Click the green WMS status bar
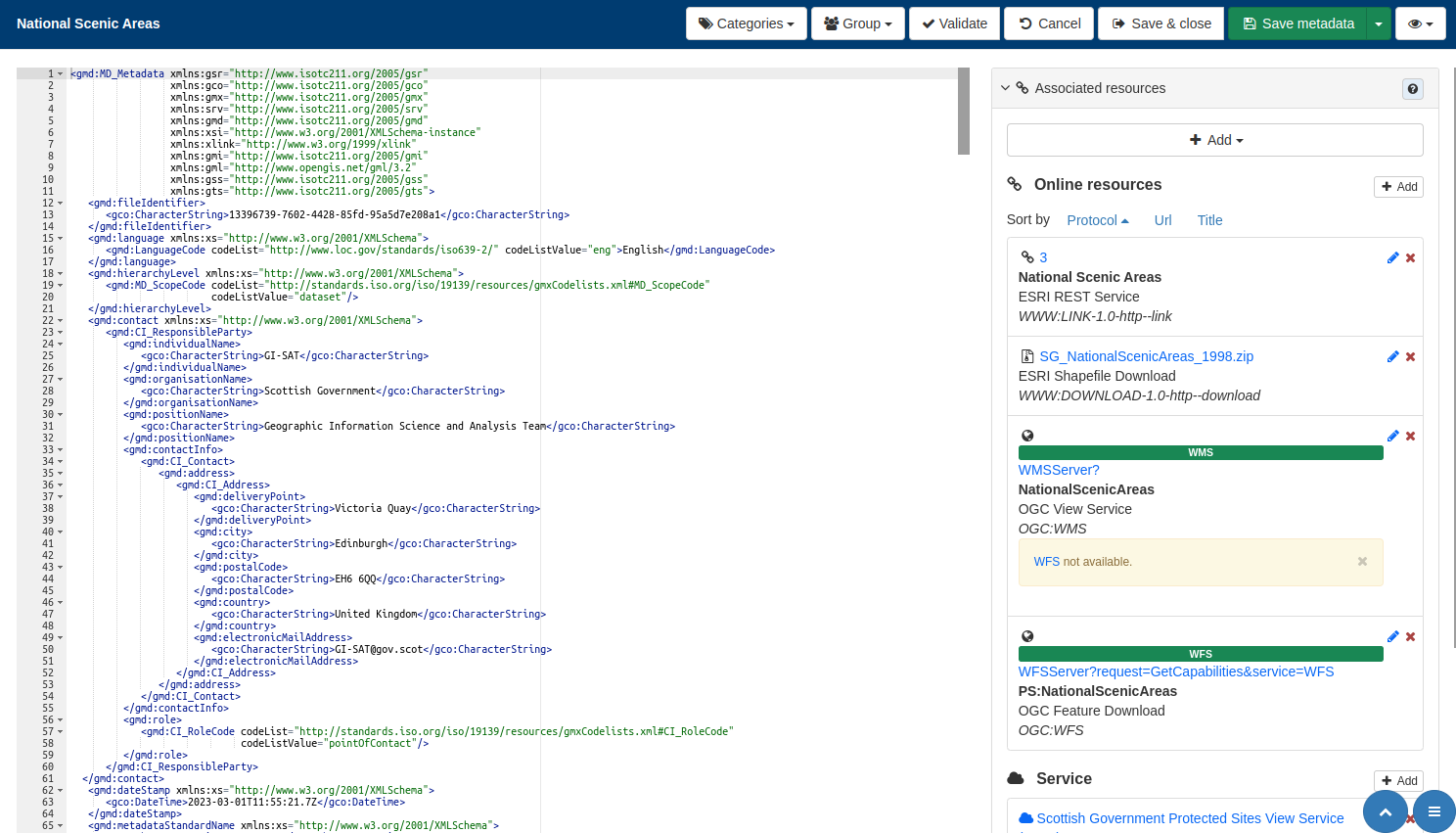 tap(1201, 452)
